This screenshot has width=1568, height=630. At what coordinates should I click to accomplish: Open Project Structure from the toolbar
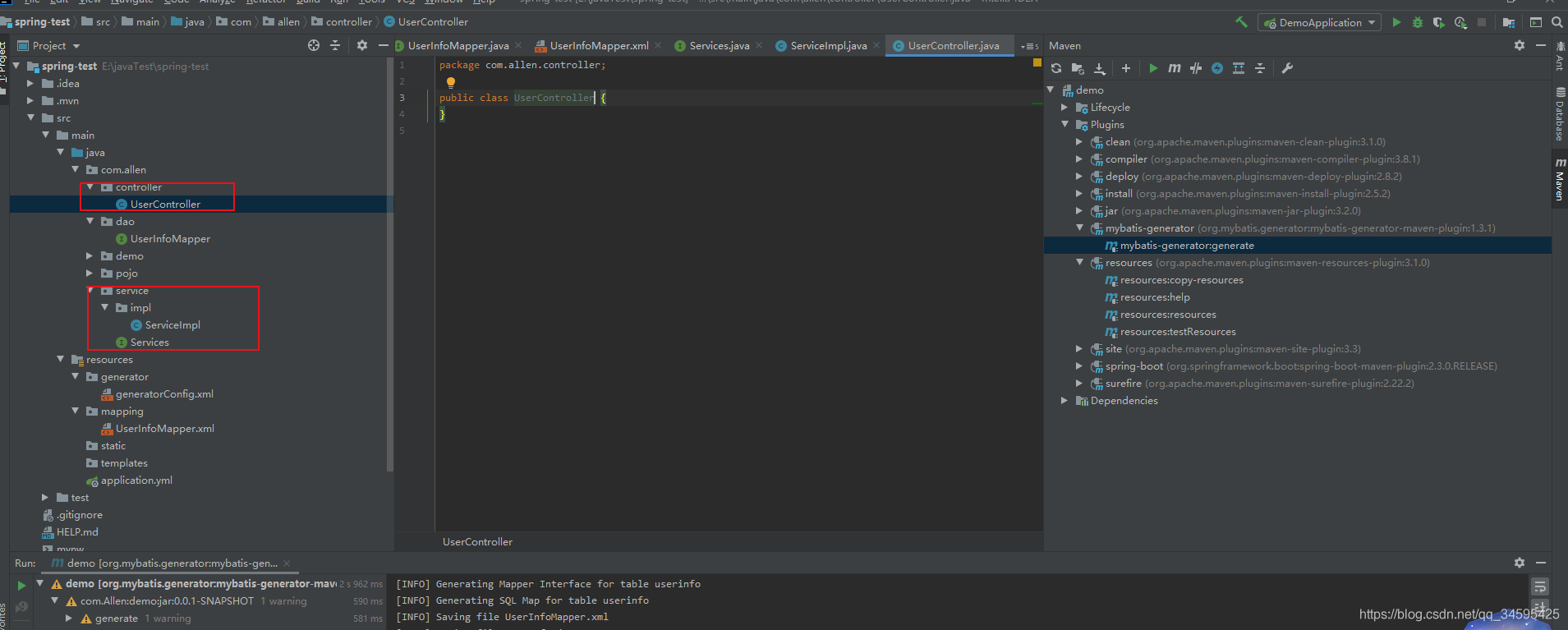pyautogui.click(x=1509, y=22)
